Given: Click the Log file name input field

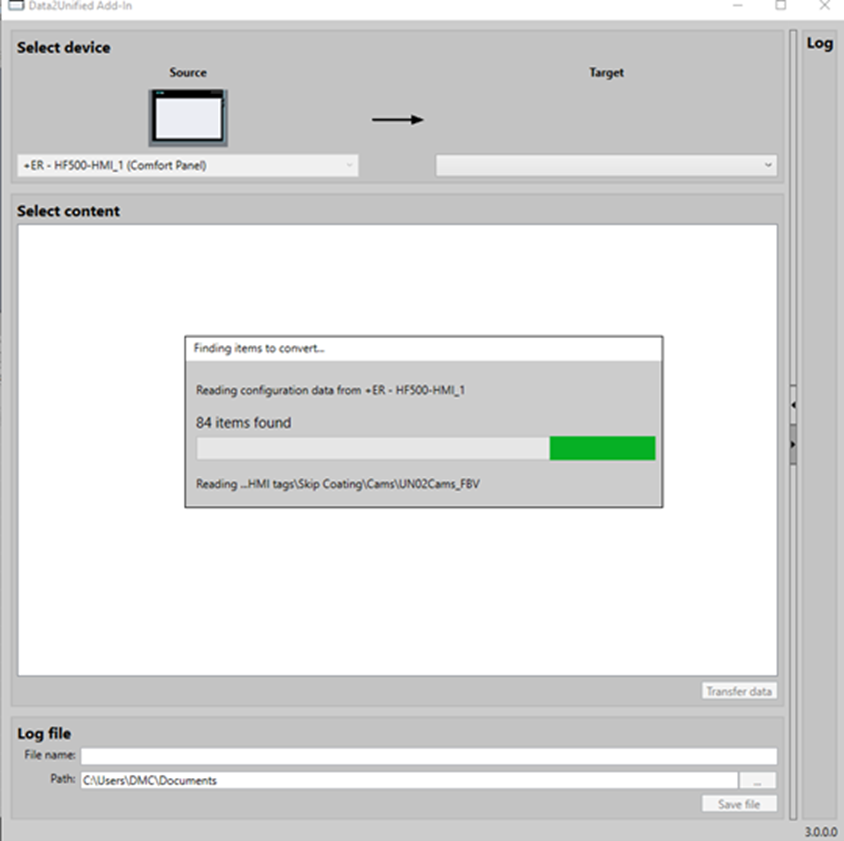Looking at the screenshot, I should [x=429, y=755].
